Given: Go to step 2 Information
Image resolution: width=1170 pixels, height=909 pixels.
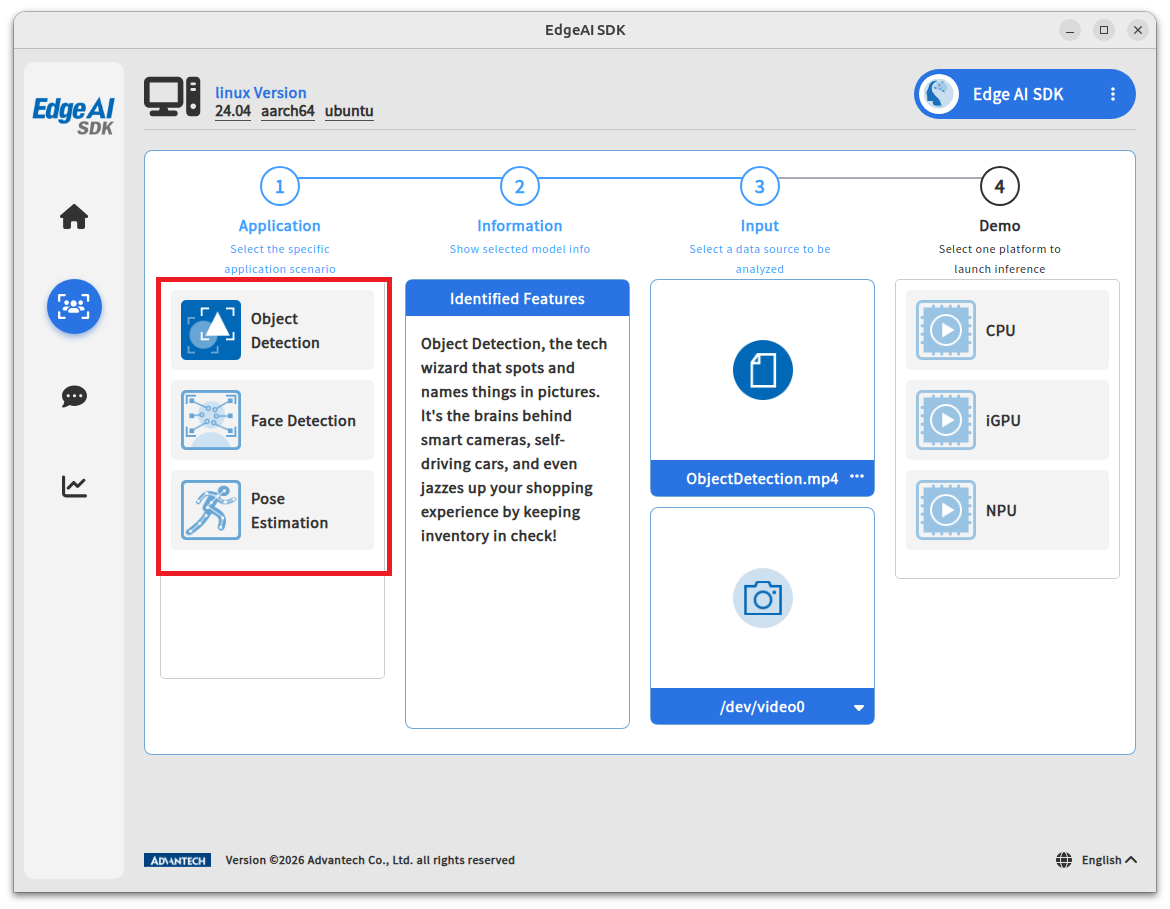Looking at the screenshot, I should coord(519,187).
